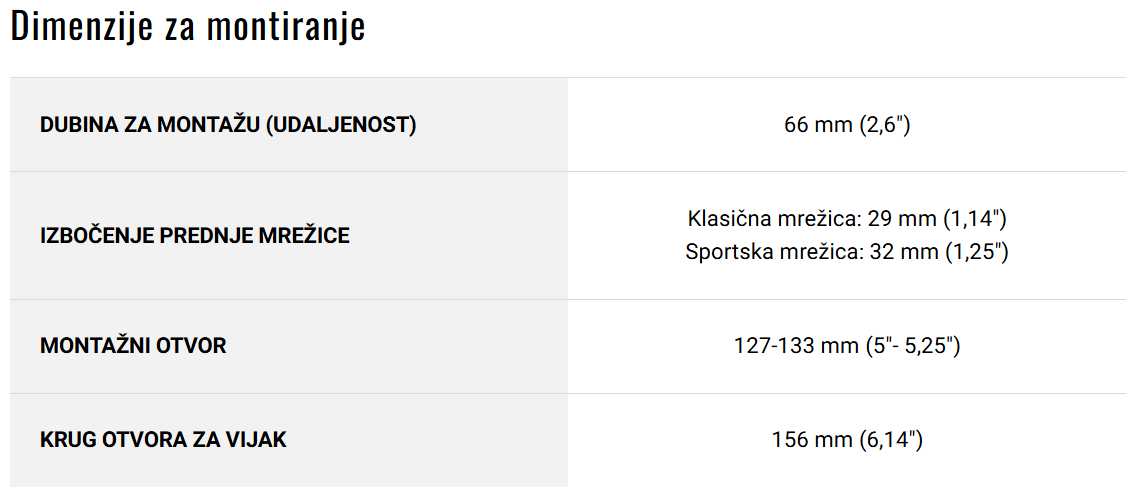Click the '156 mm (6,14")' value
Viewport: 1135px width, 490px height.
[847, 439]
